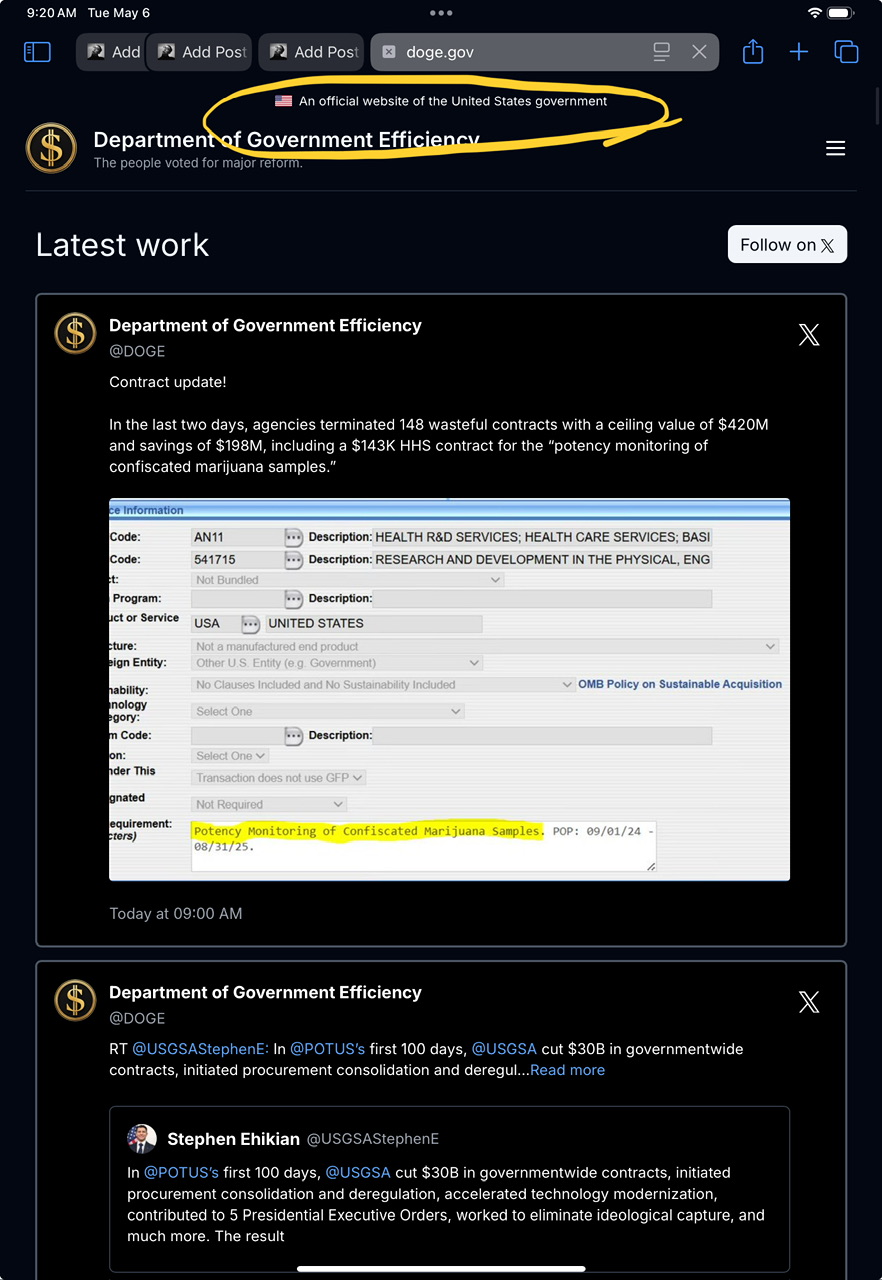Open the @POTUS's link in quoted tweet
This screenshot has height=1280, width=882.
[x=181, y=1172]
